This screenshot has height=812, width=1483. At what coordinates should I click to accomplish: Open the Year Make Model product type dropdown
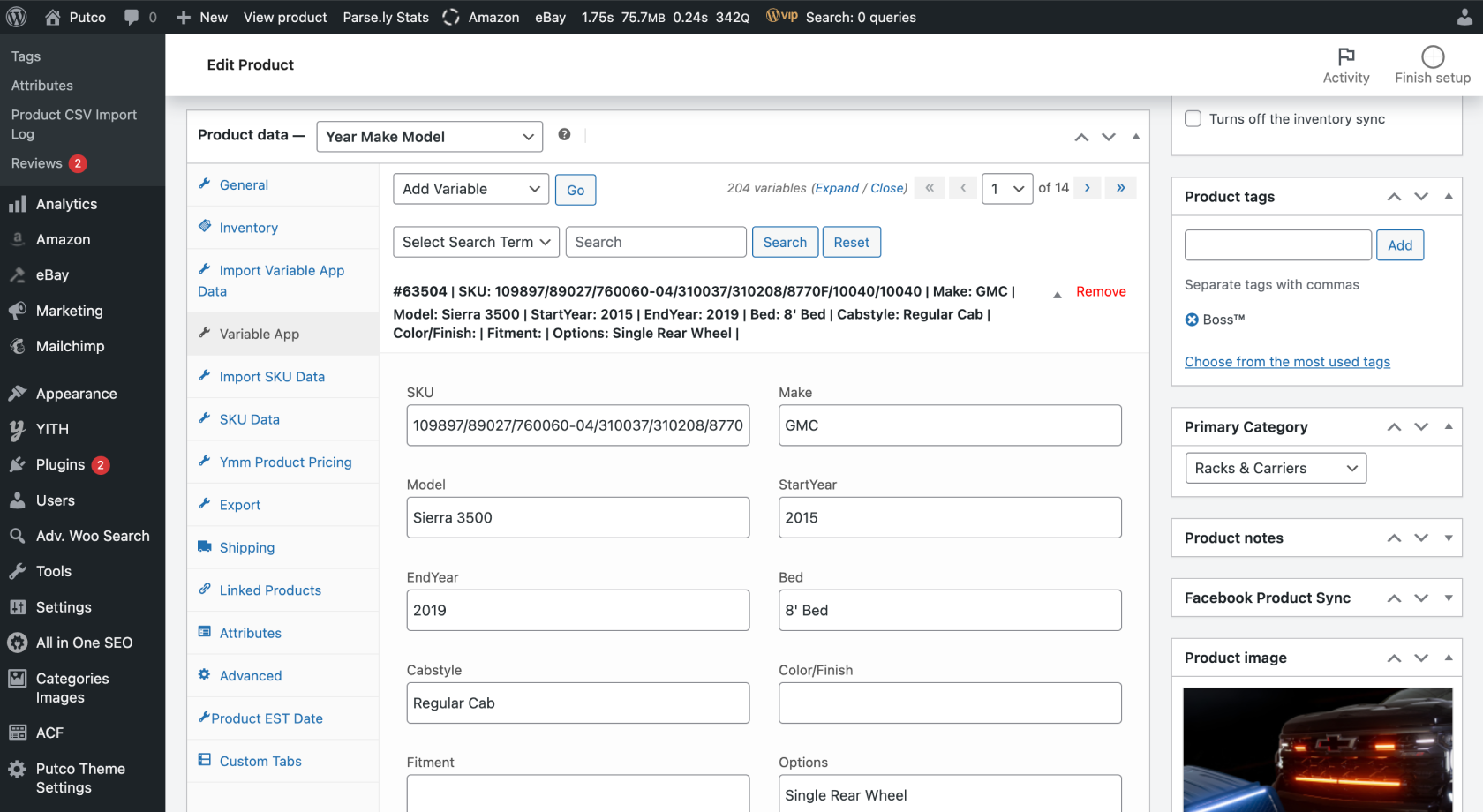click(x=429, y=137)
